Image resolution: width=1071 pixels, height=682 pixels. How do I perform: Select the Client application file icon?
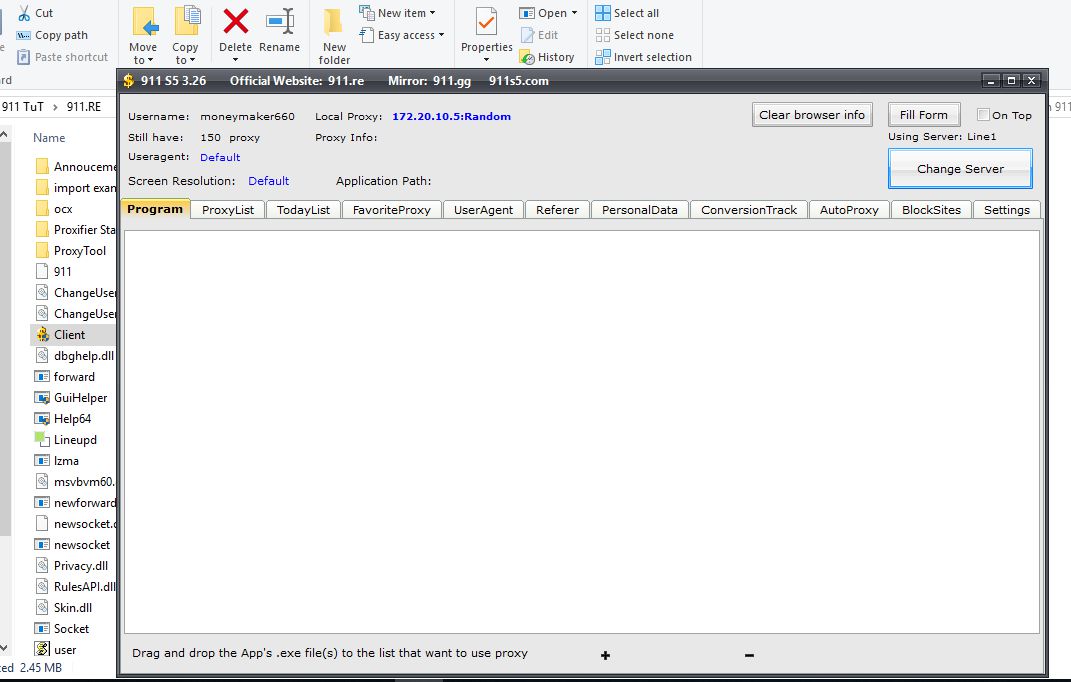click(42, 334)
